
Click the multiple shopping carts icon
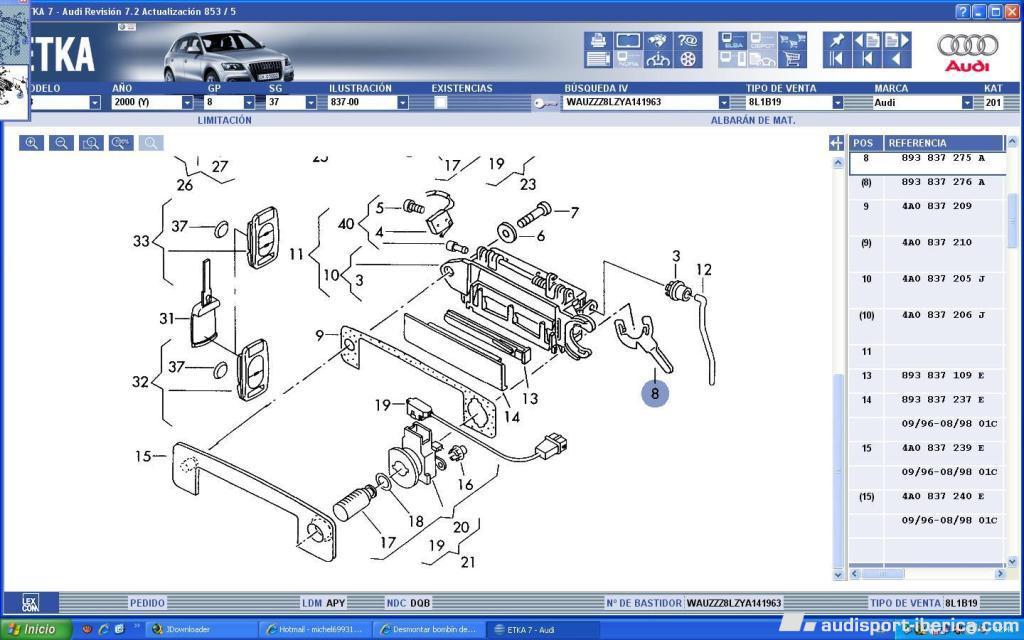792,40
